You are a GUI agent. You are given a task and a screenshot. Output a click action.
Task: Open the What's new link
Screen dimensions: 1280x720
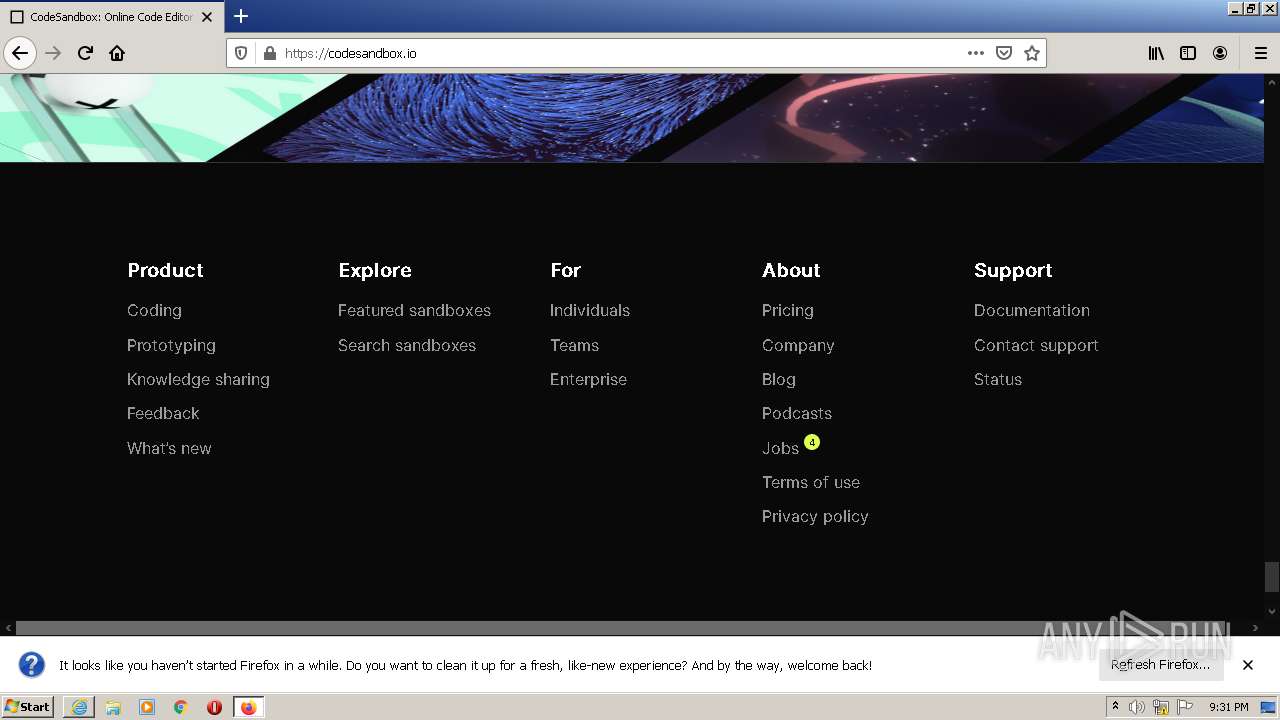tap(169, 448)
